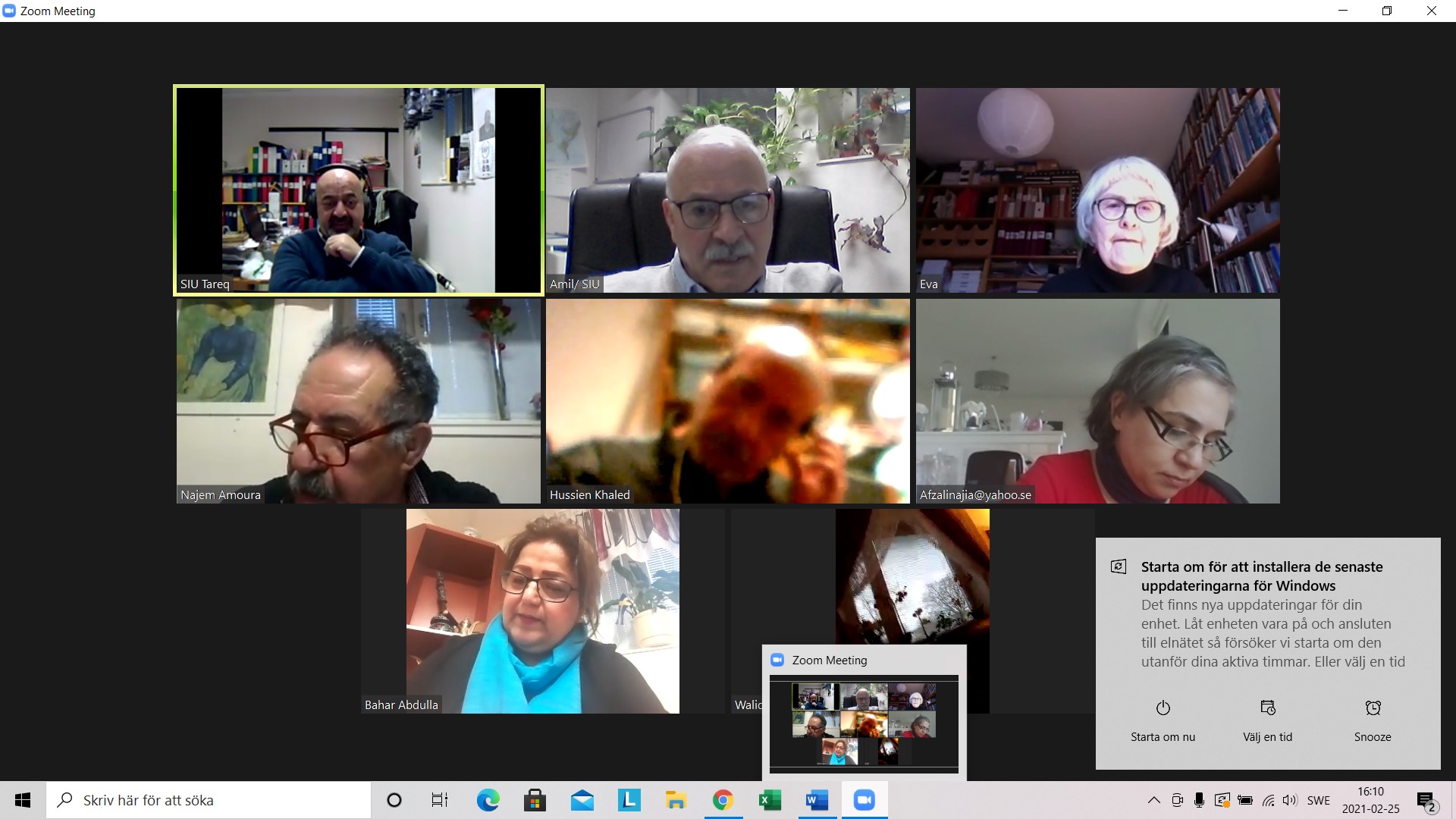This screenshot has height=819, width=1456.
Task: Click the Zoom Meeting taskbar preview thumbnail
Action: point(864,724)
